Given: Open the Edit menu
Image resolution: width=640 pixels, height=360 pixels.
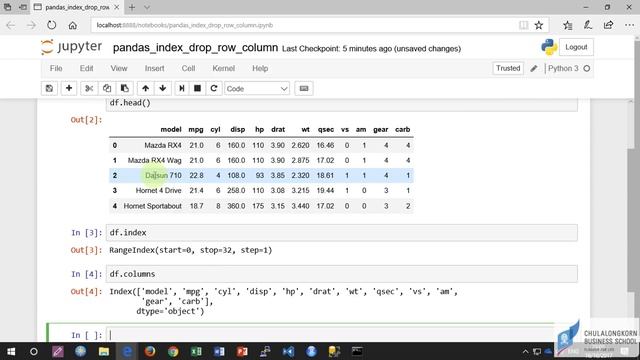Looking at the screenshot, I should pos(87,68).
